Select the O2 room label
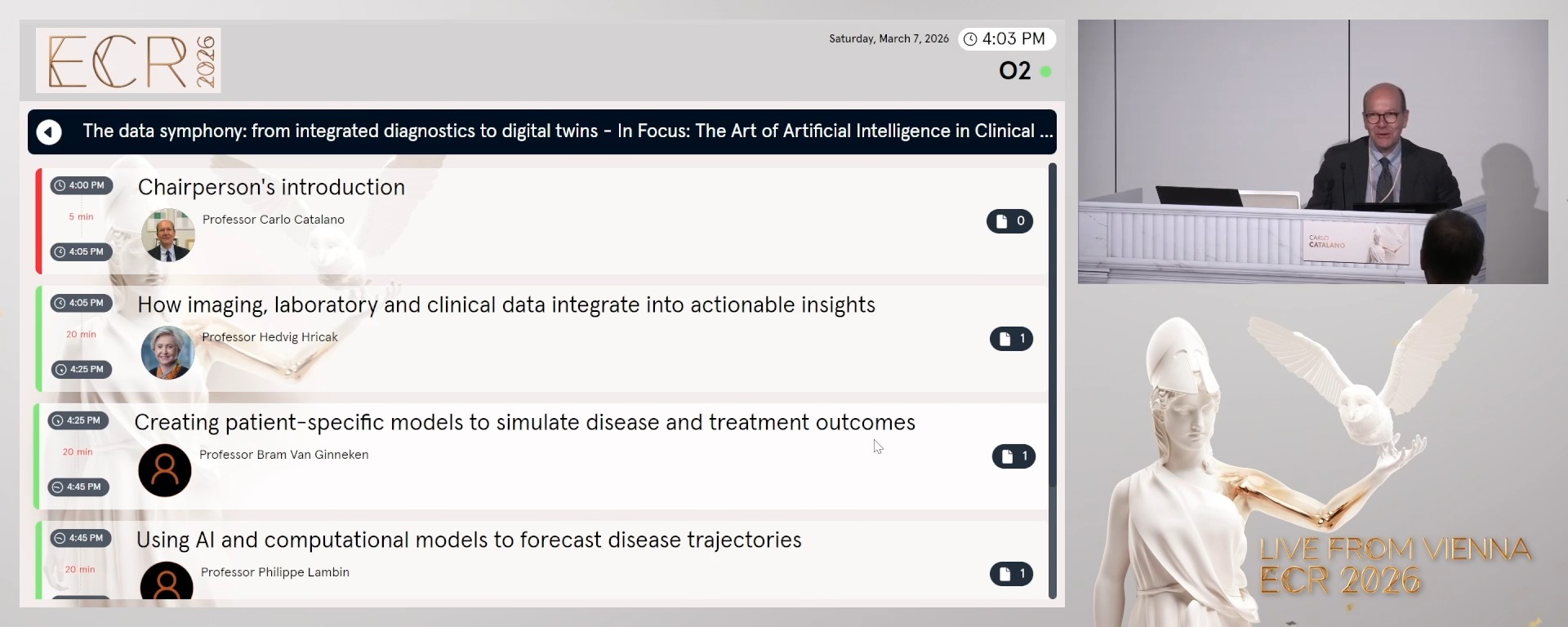 click(1014, 71)
